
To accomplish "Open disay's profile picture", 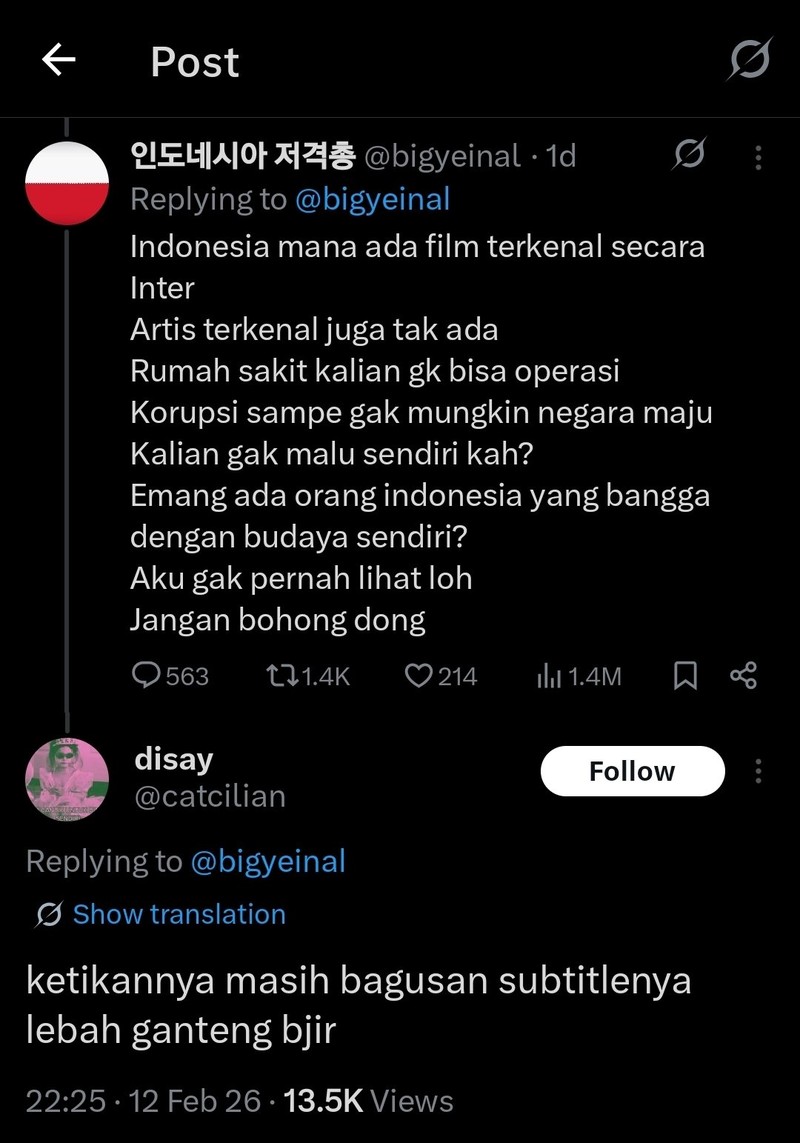I will [x=62, y=779].
